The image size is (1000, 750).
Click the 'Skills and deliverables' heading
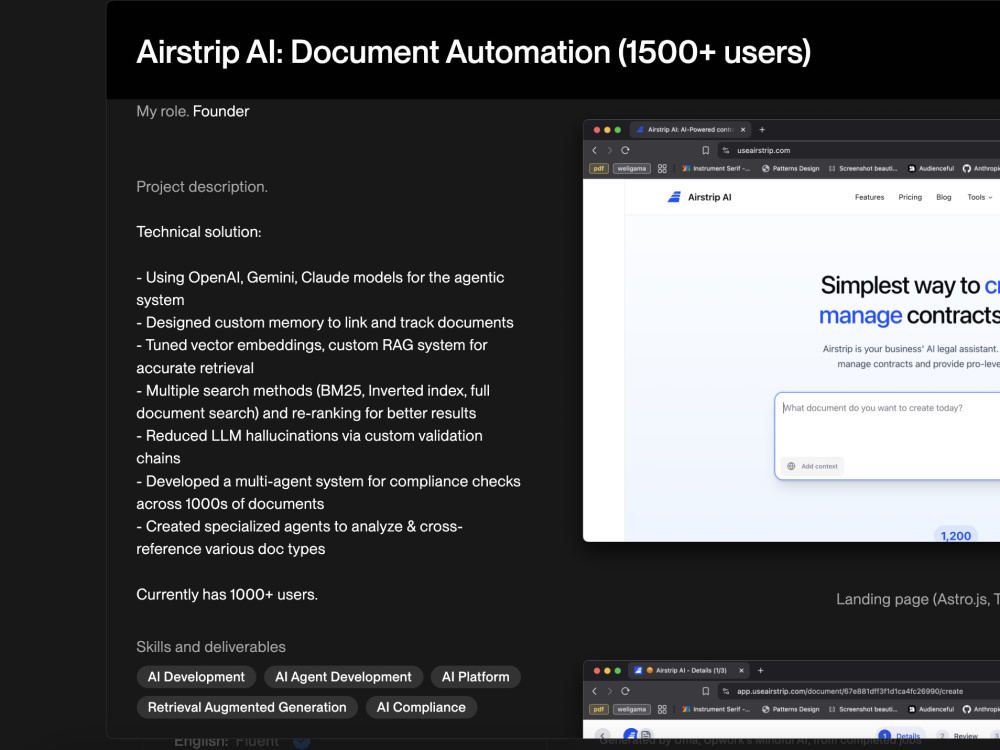210,647
